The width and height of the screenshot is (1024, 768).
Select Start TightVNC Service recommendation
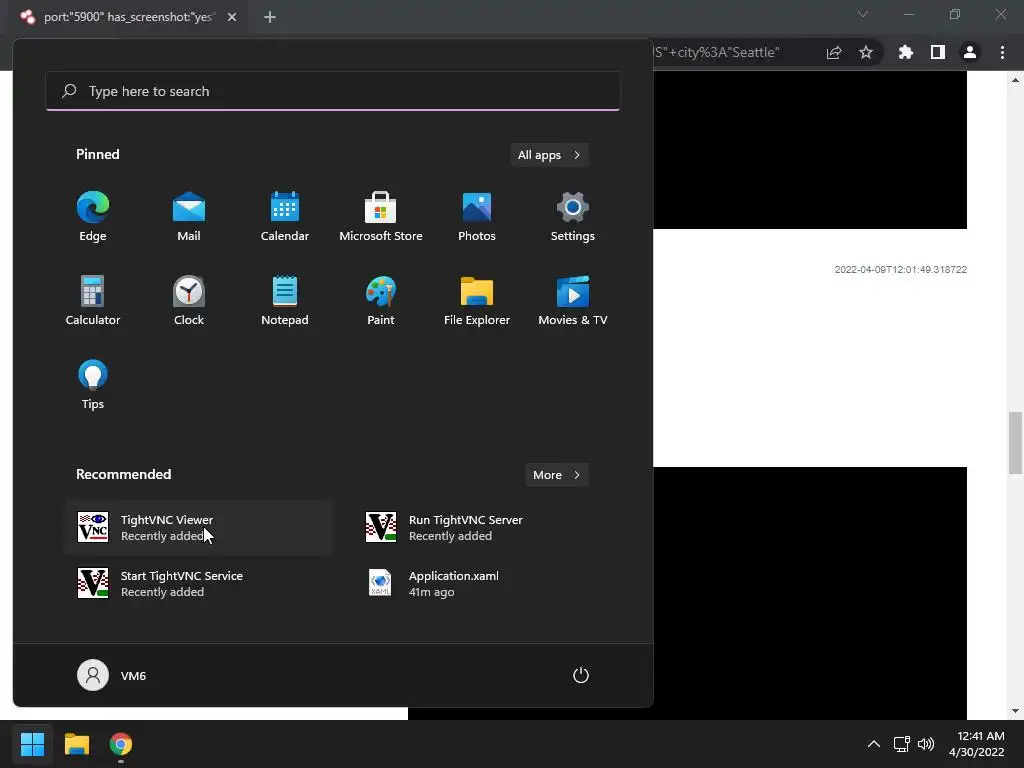coord(199,584)
